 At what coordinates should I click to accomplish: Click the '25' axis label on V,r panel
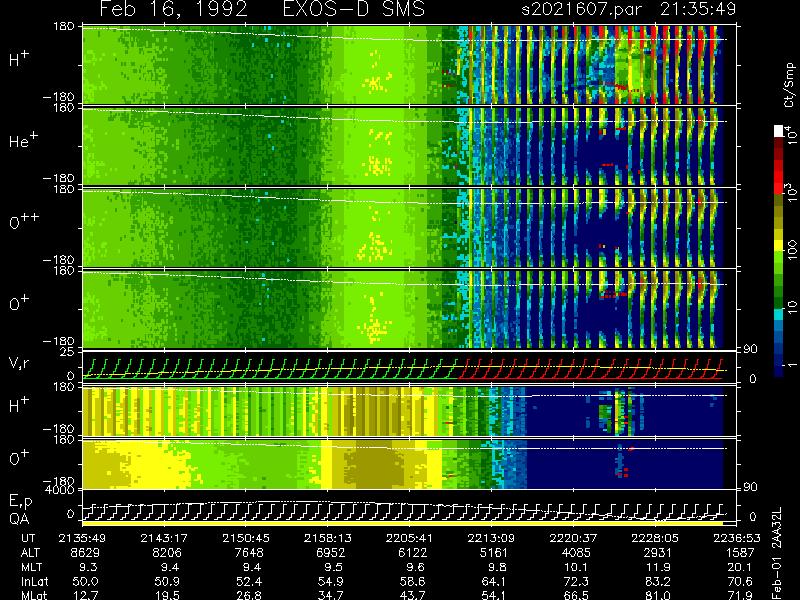coord(69,352)
